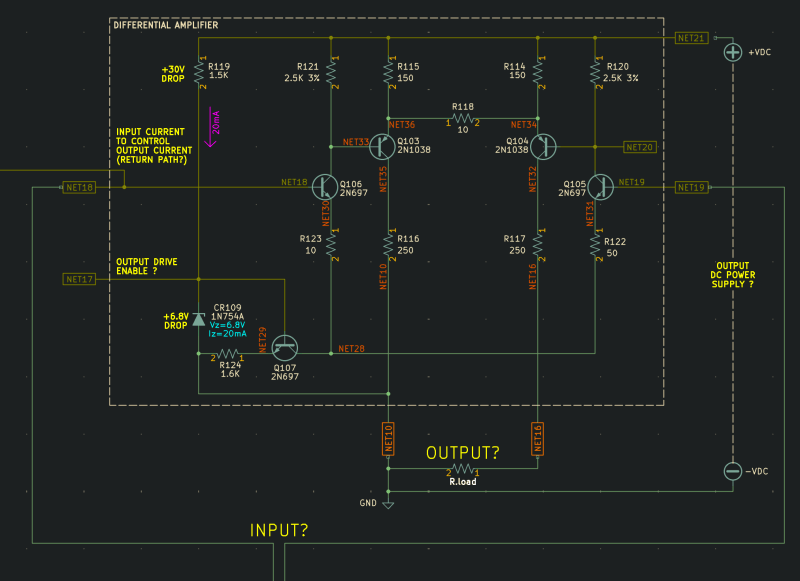The image size is (800, 581).
Task: Click the NET28 net label
Action: pos(352,348)
